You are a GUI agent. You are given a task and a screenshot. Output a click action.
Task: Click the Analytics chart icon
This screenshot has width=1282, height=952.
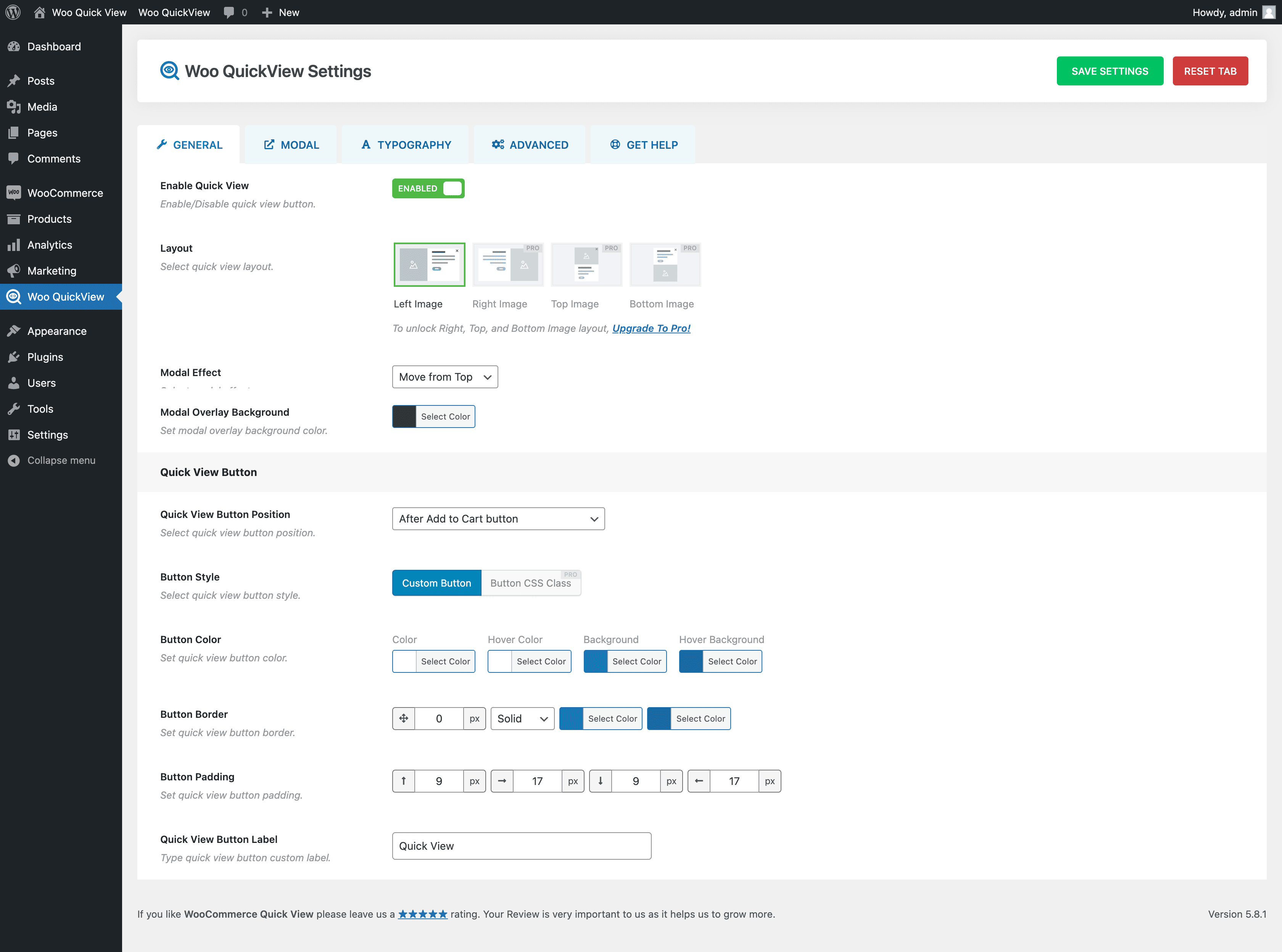[14, 245]
